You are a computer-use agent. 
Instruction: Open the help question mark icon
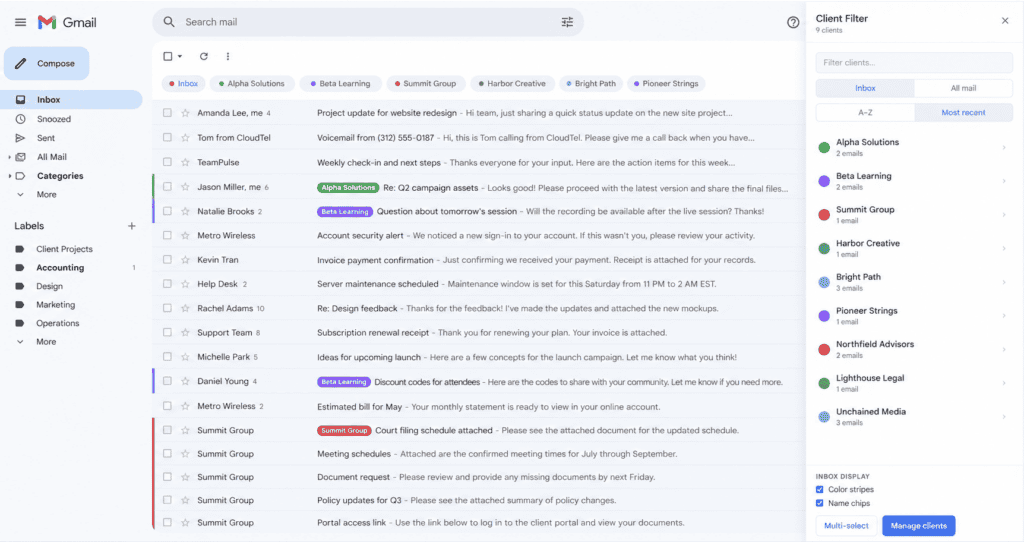click(793, 22)
